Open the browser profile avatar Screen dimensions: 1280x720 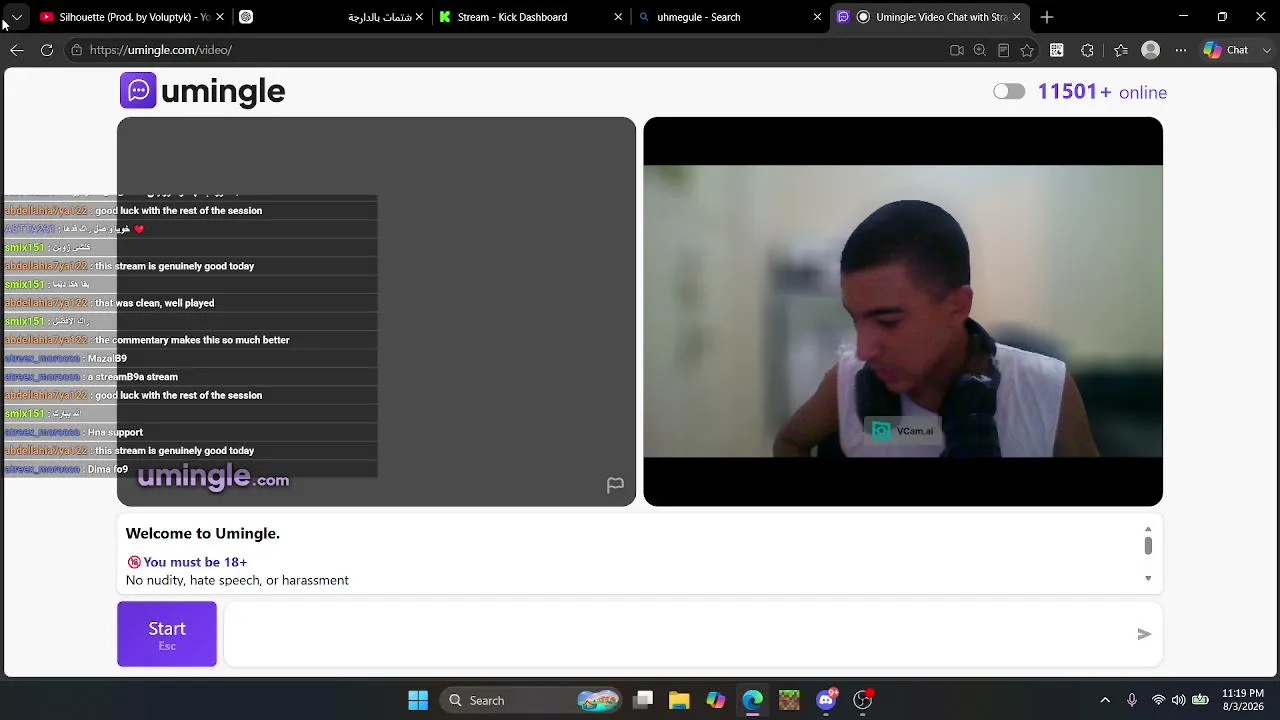point(1151,50)
